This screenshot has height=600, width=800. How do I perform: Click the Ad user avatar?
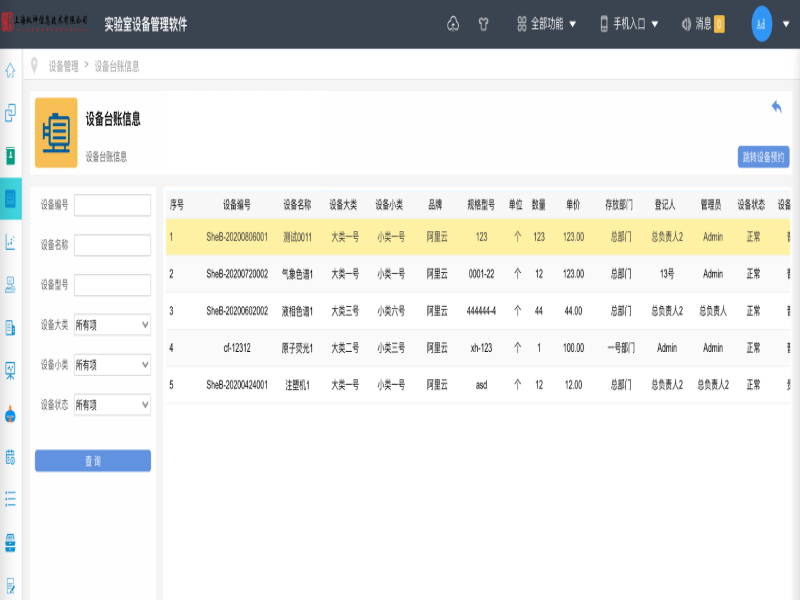tap(762, 24)
